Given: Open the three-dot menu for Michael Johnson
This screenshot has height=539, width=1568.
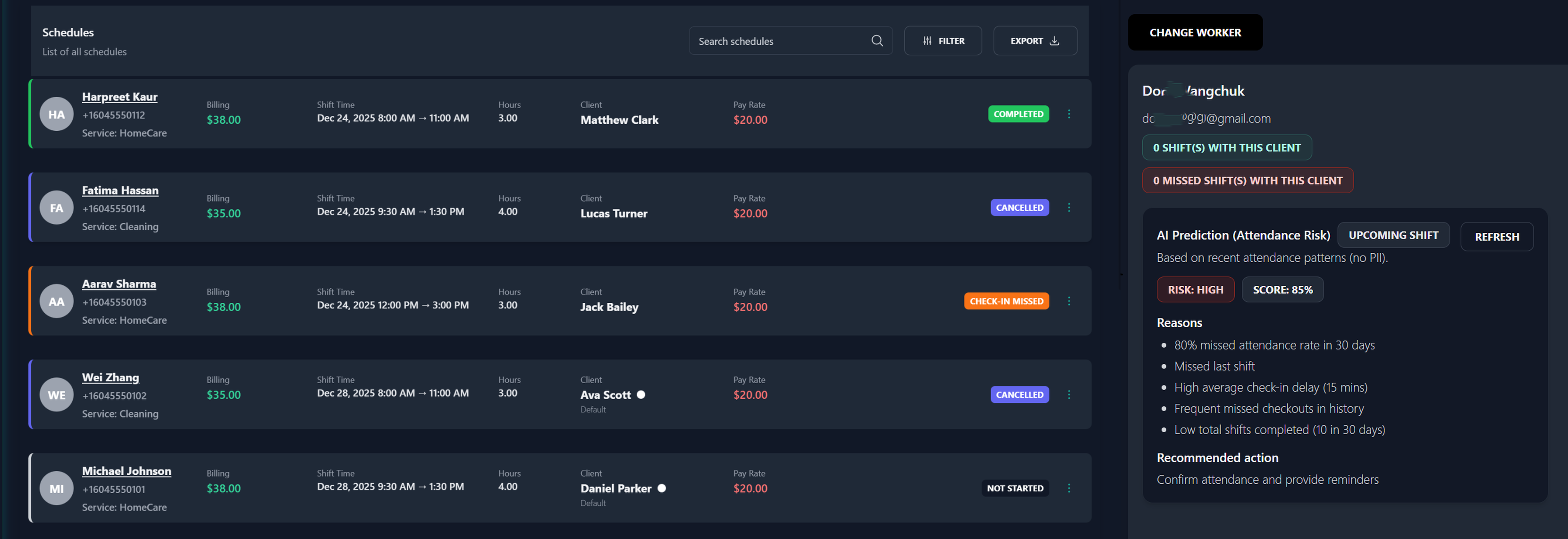Looking at the screenshot, I should pos(1069,488).
